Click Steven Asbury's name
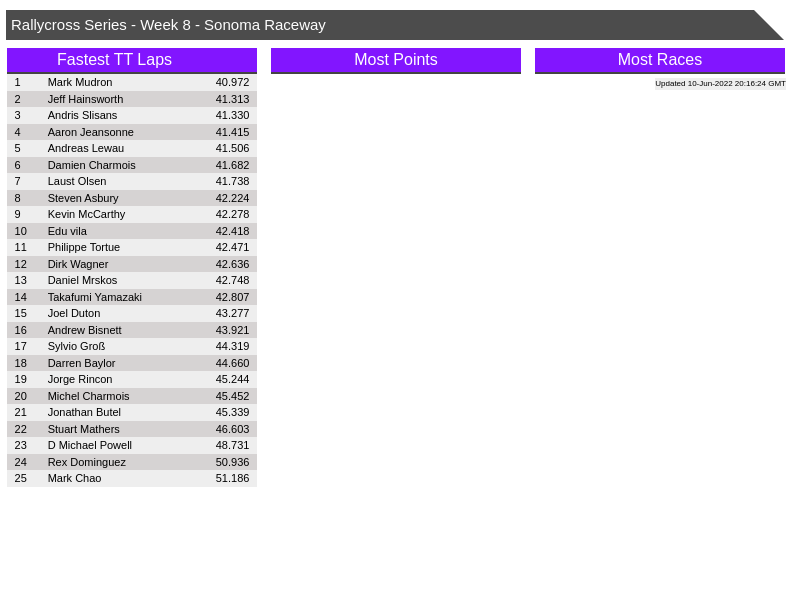Screen dimensions: 800x600 [83, 198]
